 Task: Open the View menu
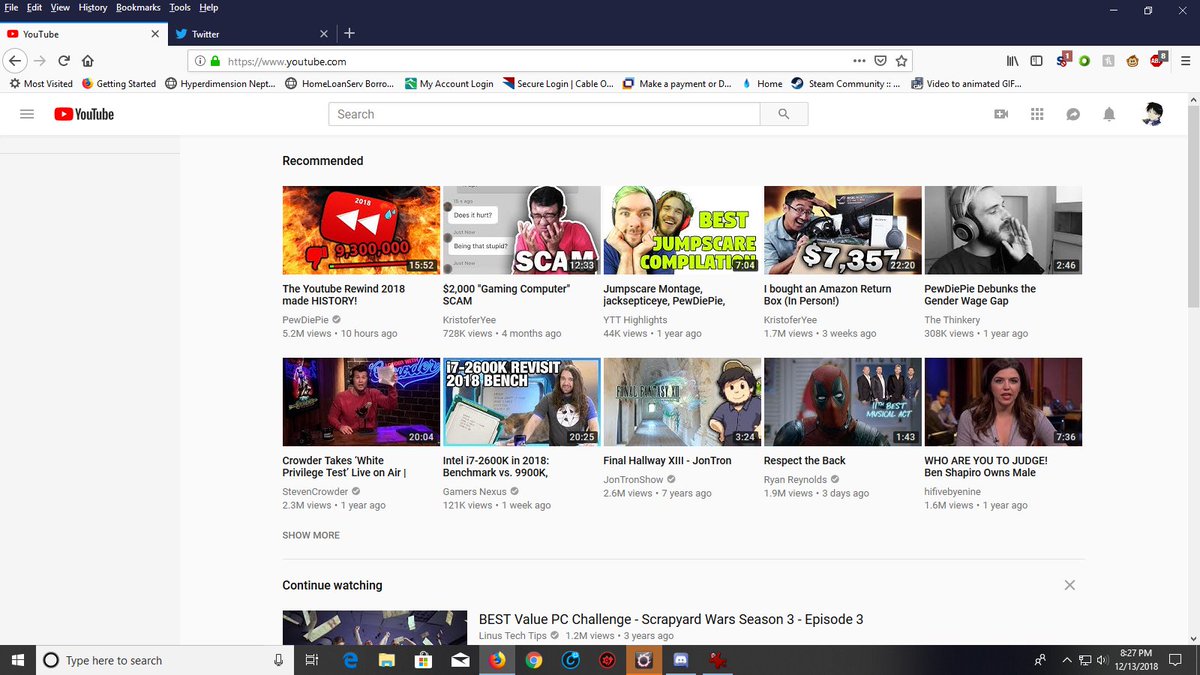[60, 7]
